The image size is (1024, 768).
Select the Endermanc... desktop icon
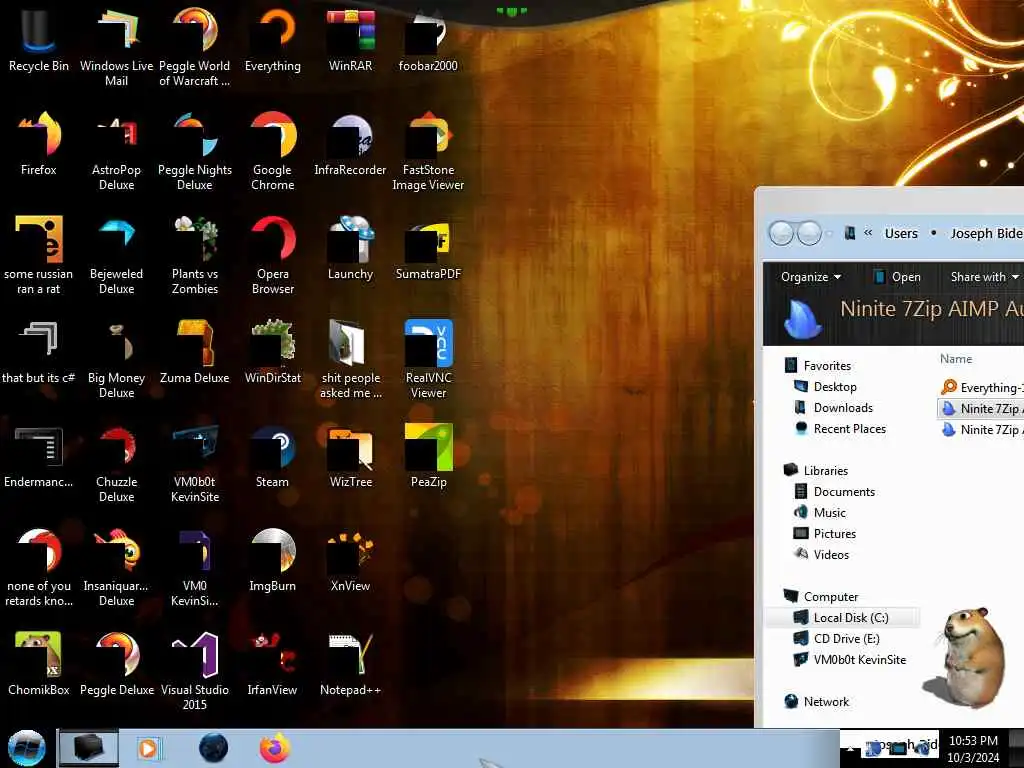(x=39, y=456)
